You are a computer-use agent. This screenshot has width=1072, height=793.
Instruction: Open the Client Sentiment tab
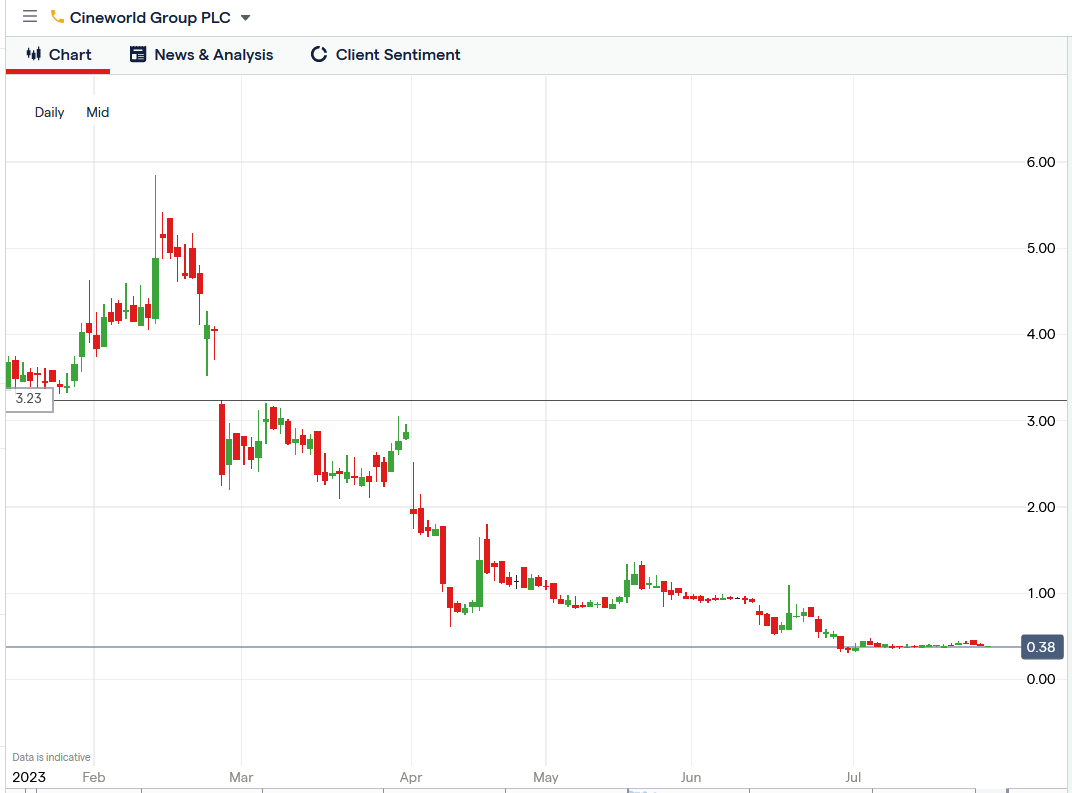[x=386, y=55]
